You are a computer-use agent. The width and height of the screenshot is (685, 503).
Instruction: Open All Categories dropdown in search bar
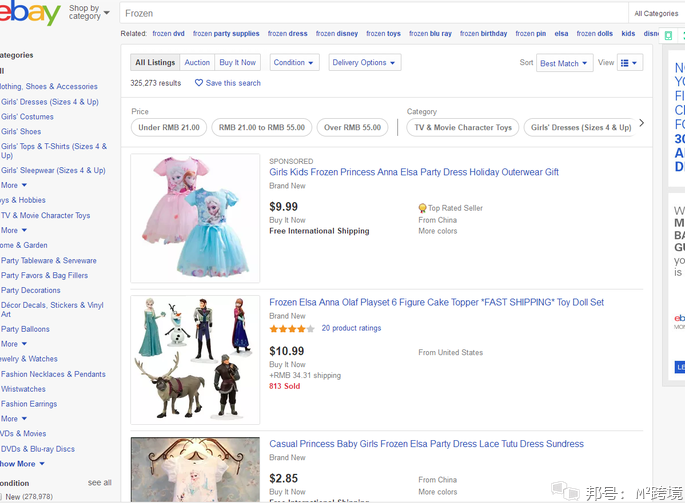657,14
